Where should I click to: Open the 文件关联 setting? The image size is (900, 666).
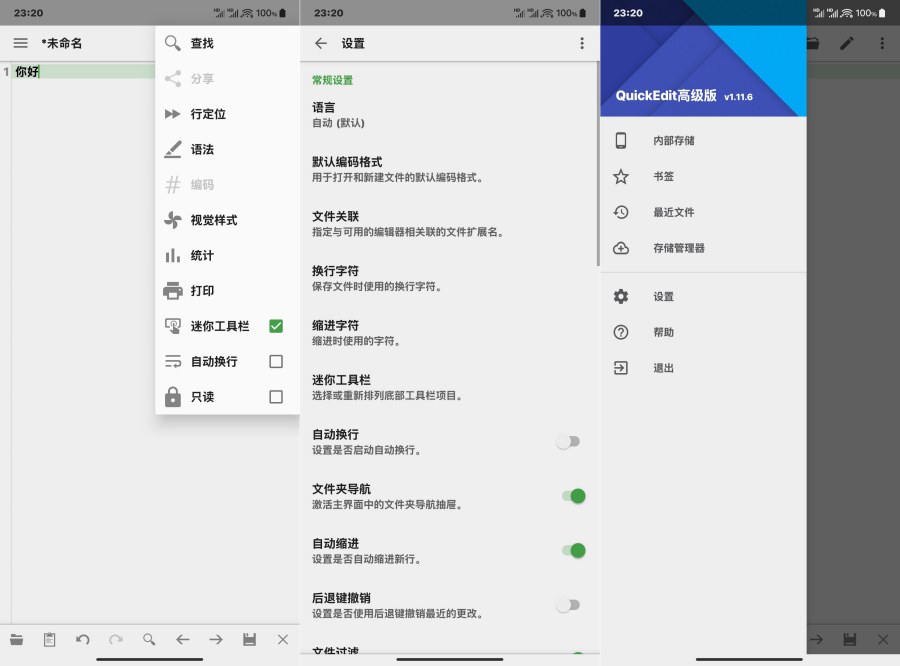click(x=449, y=224)
